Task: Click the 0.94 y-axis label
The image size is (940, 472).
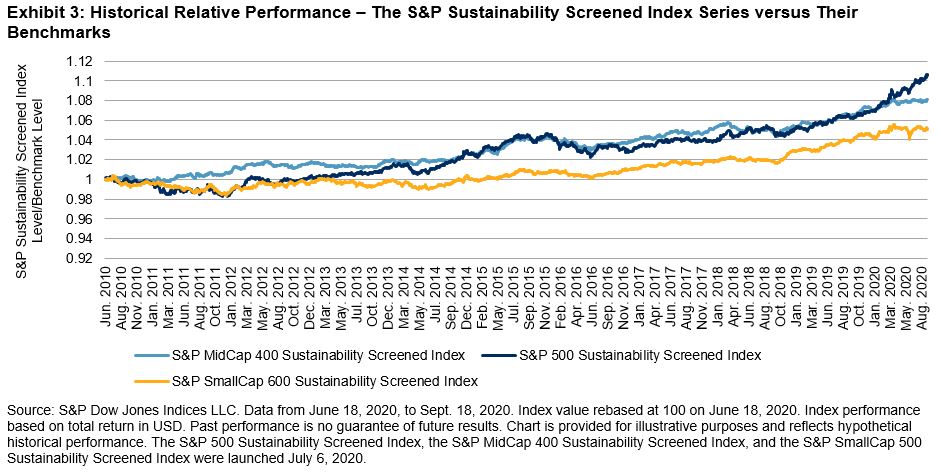Action: [81, 238]
